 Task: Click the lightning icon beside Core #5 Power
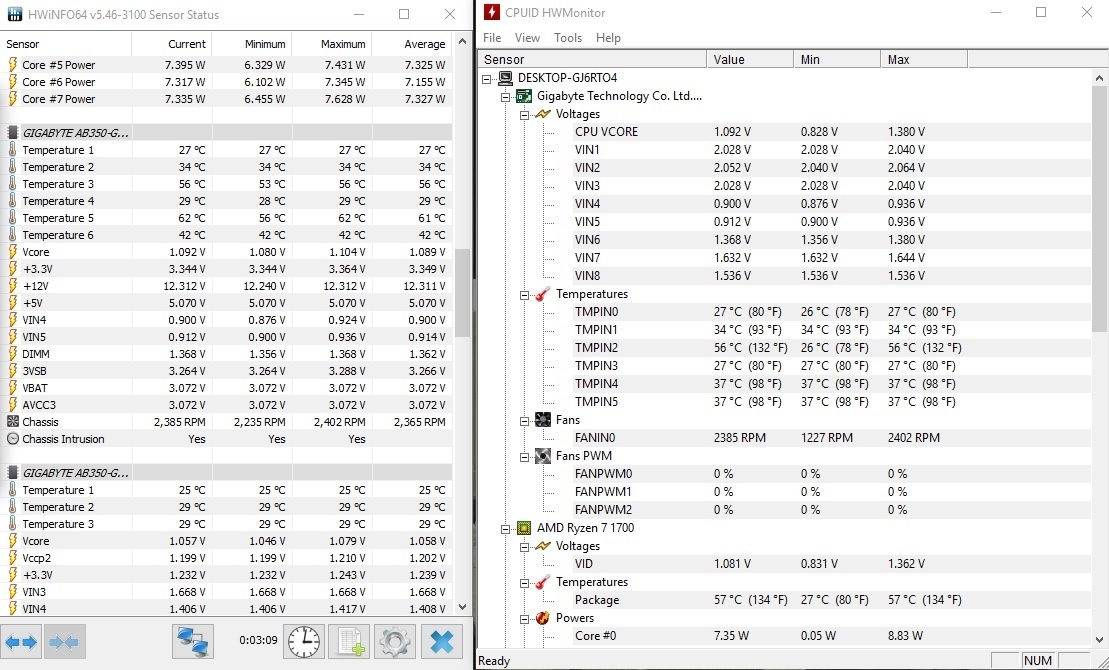12,64
